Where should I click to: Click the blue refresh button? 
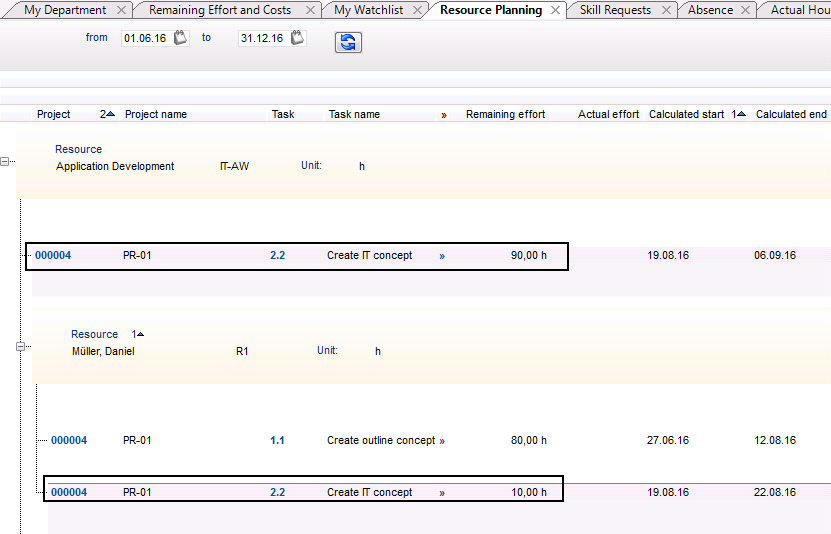click(x=348, y=42)
